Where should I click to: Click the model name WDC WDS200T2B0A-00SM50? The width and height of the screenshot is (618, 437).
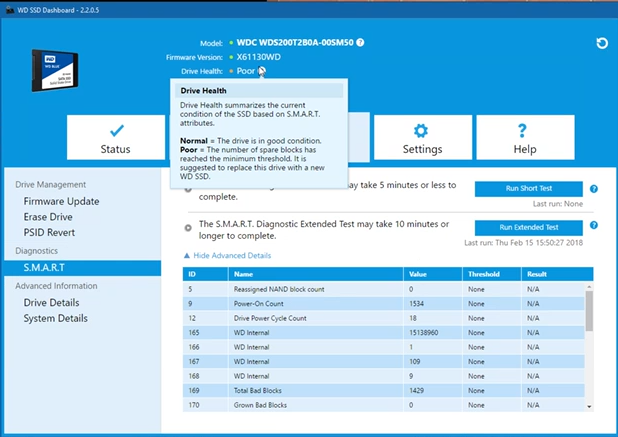tap(295, 43)
